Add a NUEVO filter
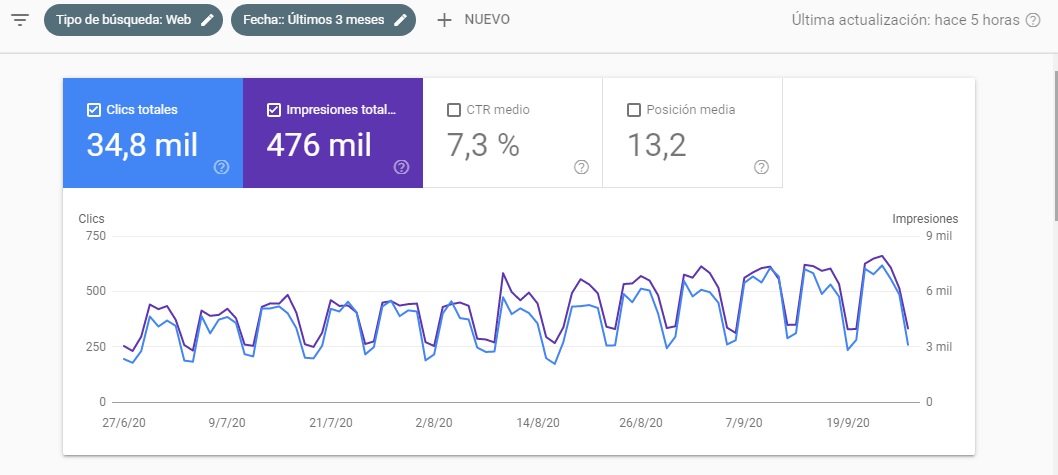 pos(473,20)
